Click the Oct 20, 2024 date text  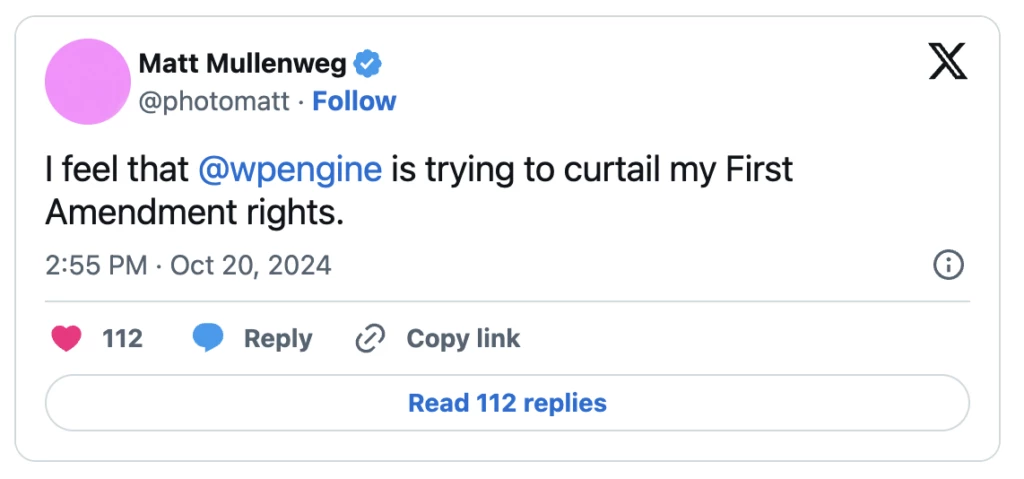(250, 266)
